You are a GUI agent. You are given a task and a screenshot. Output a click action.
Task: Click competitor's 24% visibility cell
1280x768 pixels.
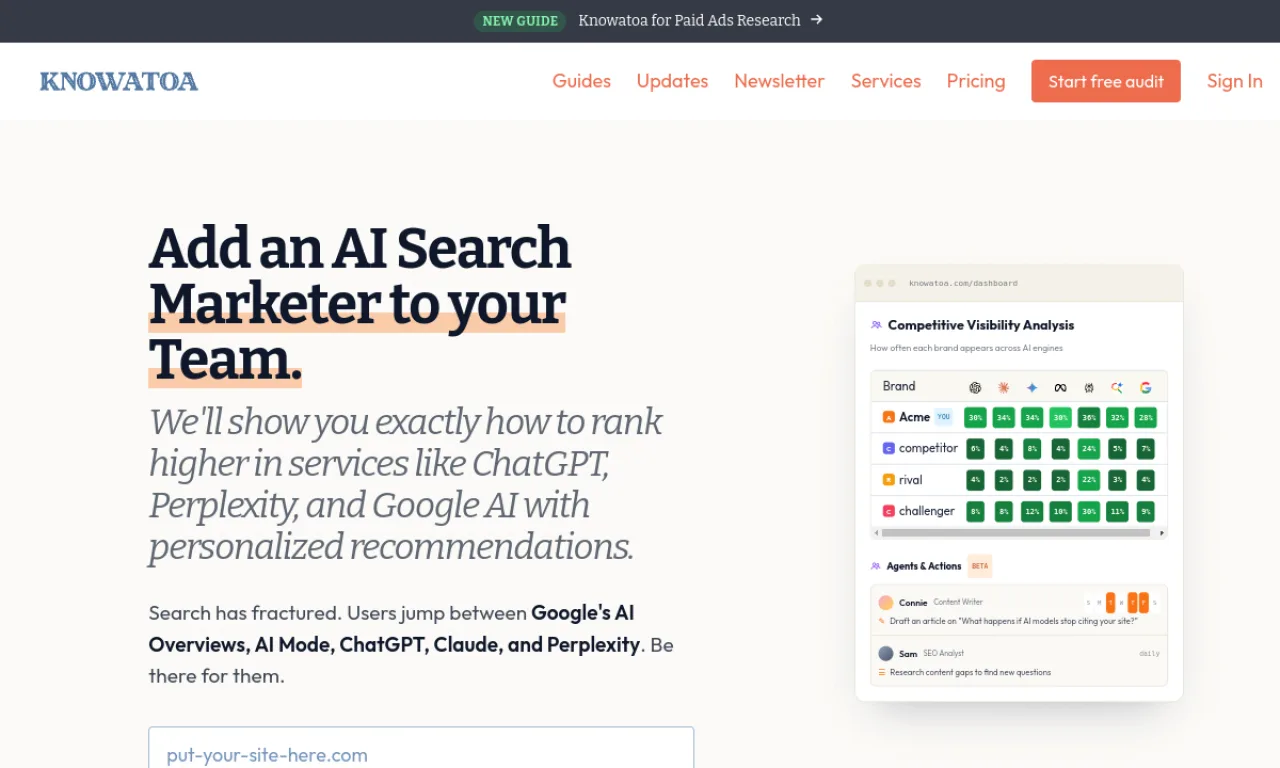(1089, 449)
